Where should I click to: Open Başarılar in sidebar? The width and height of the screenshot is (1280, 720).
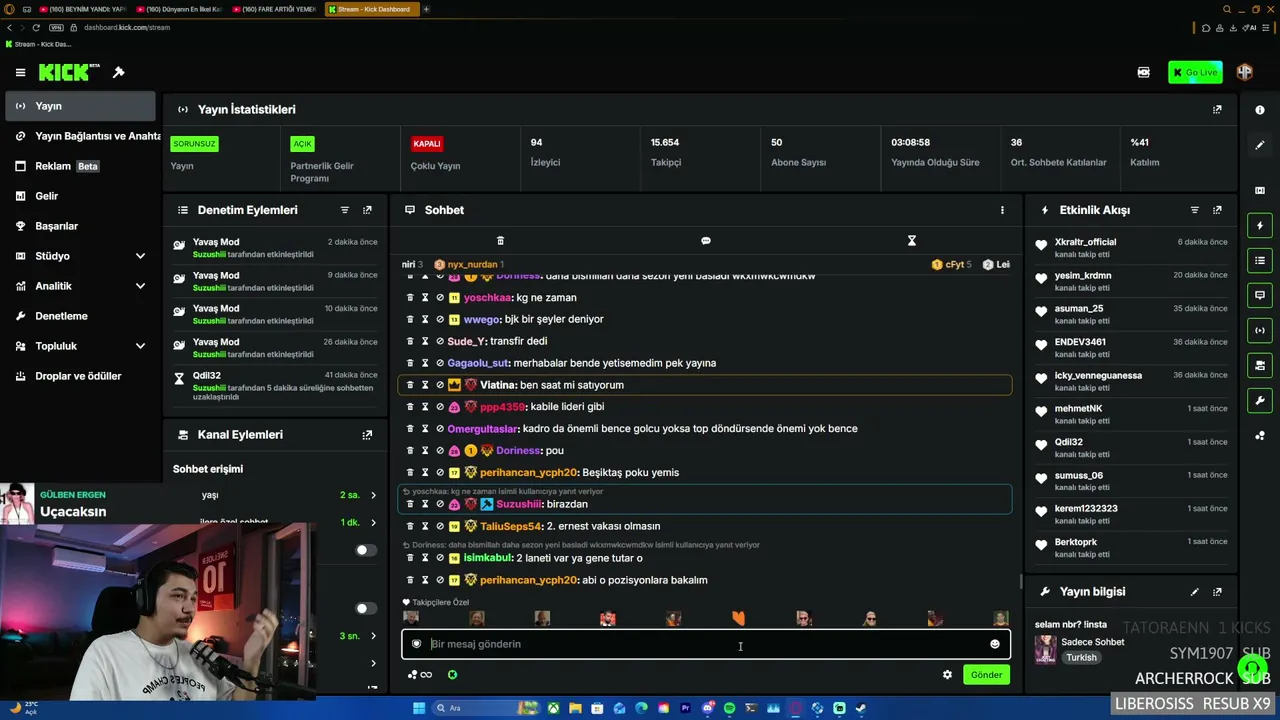80,226
